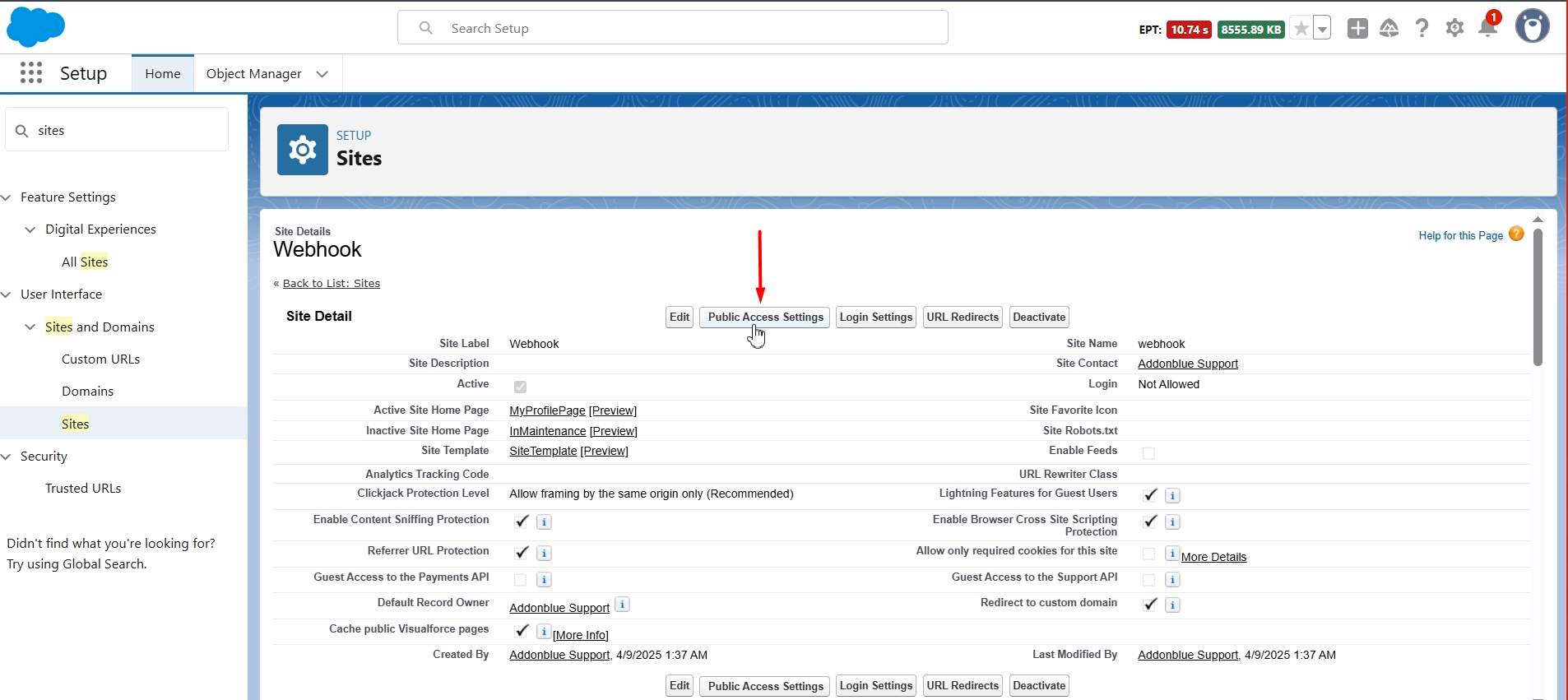Open the Object Manager dropdown chevron
The width and height of the screenshot is (1568, 700).
click(x=322, y=74)
